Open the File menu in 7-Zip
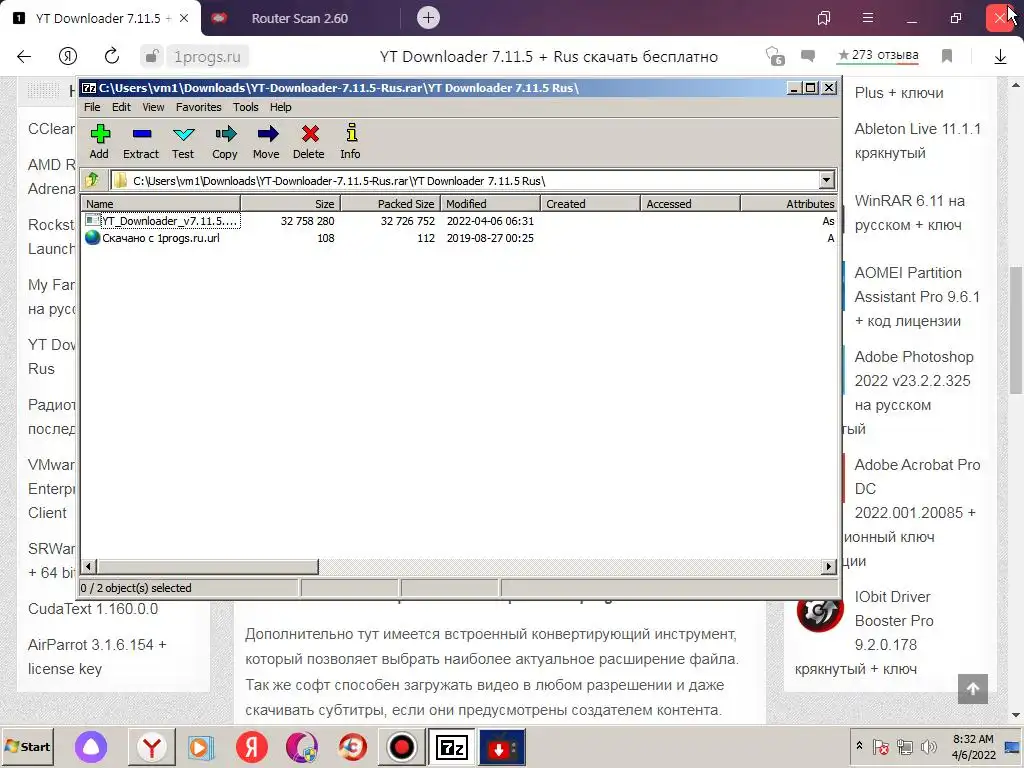Viewport: 1024px width, 768px height. click(92, 107)
